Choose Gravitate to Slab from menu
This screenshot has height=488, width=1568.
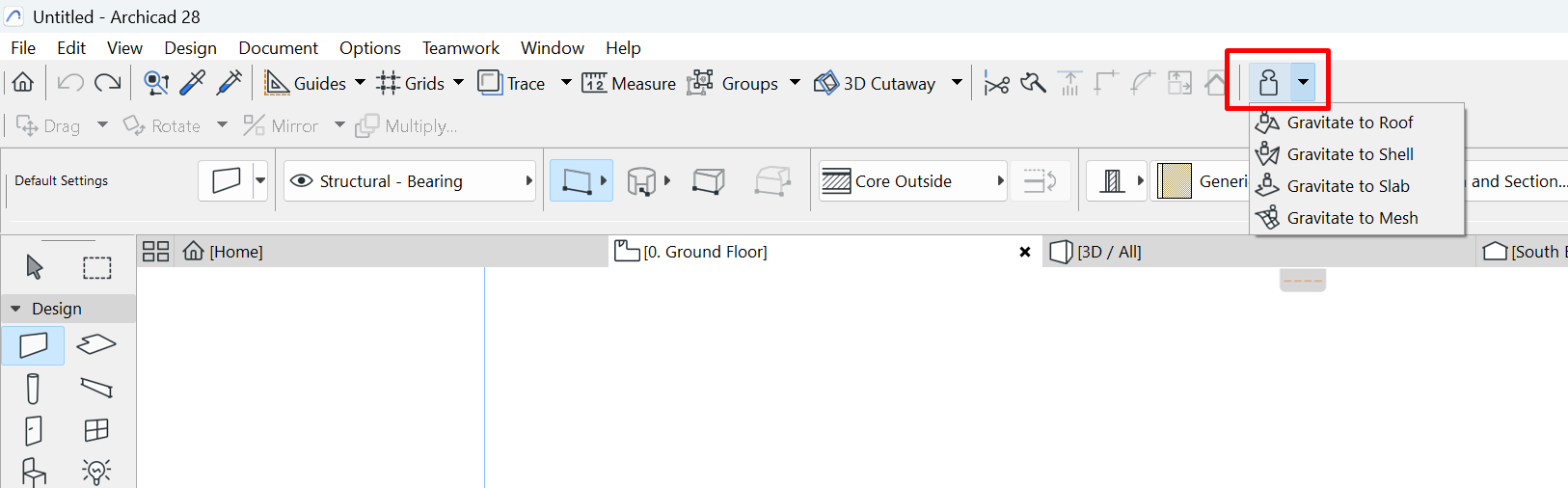[x=1347, y=186]
